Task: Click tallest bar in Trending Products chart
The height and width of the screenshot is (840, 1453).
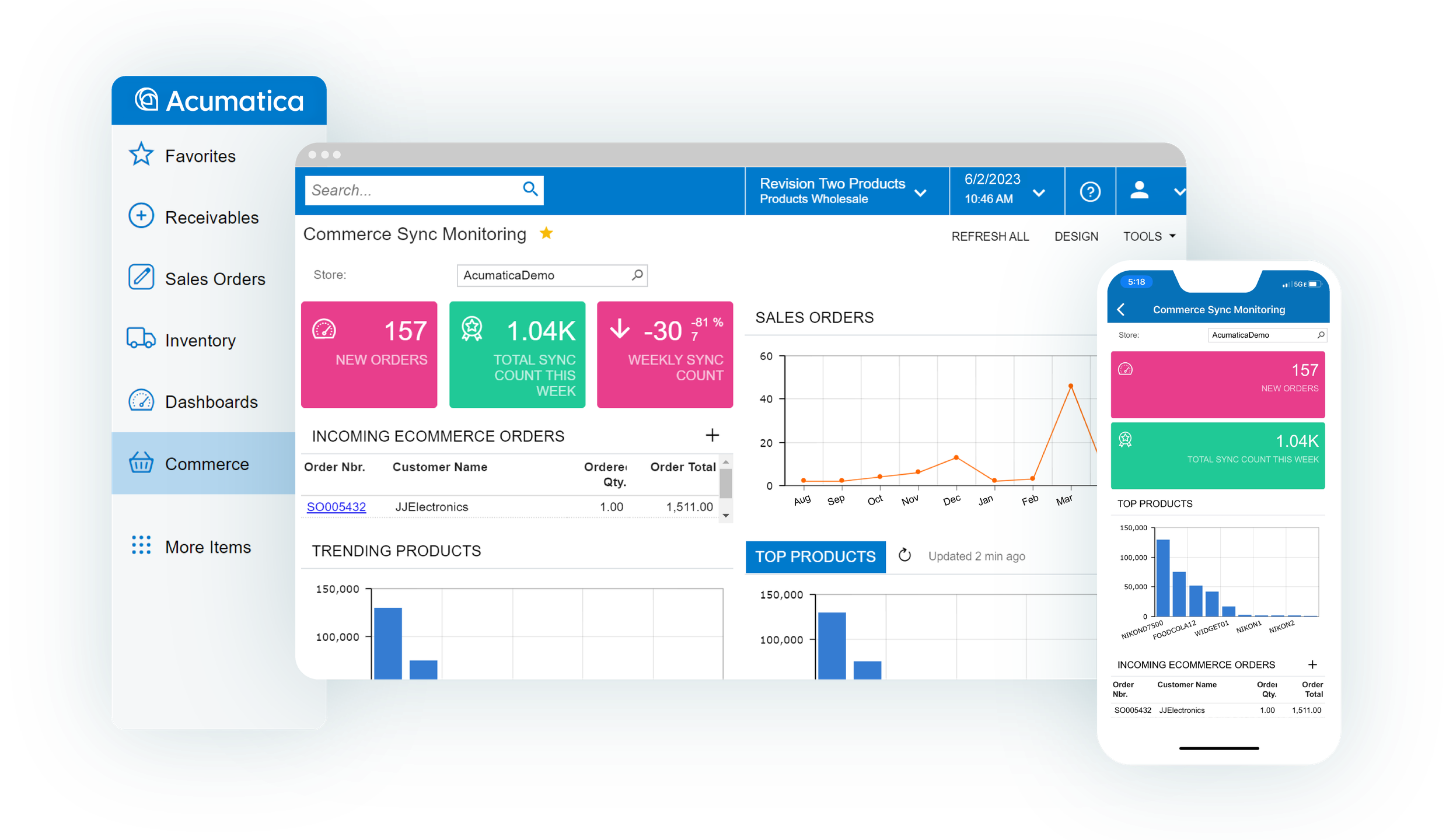Action: [x=388, y=643]
